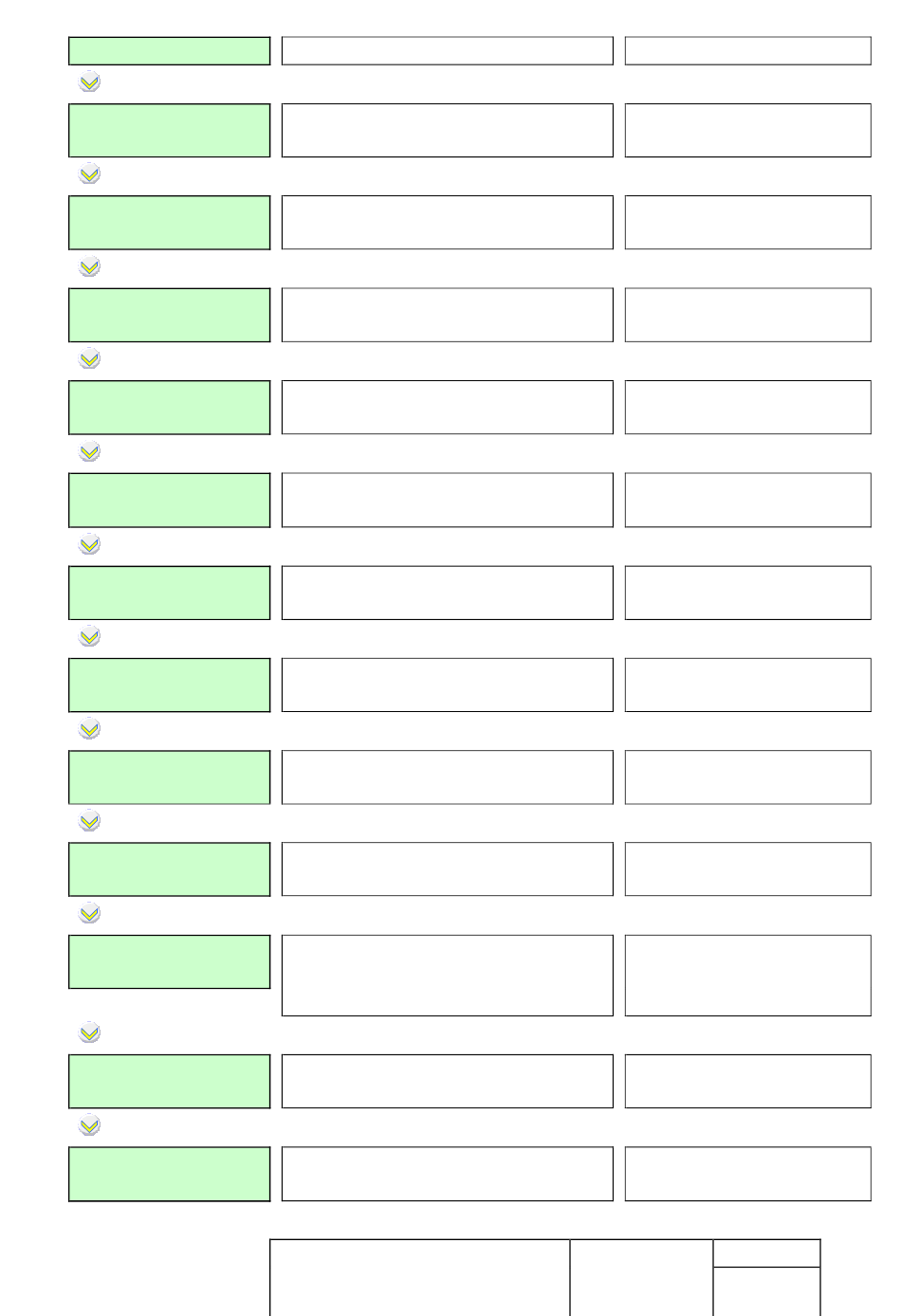Click the chevron icon below the seventh green box
The height and width of the screenshot is (1316, 901).
point(89,637)
